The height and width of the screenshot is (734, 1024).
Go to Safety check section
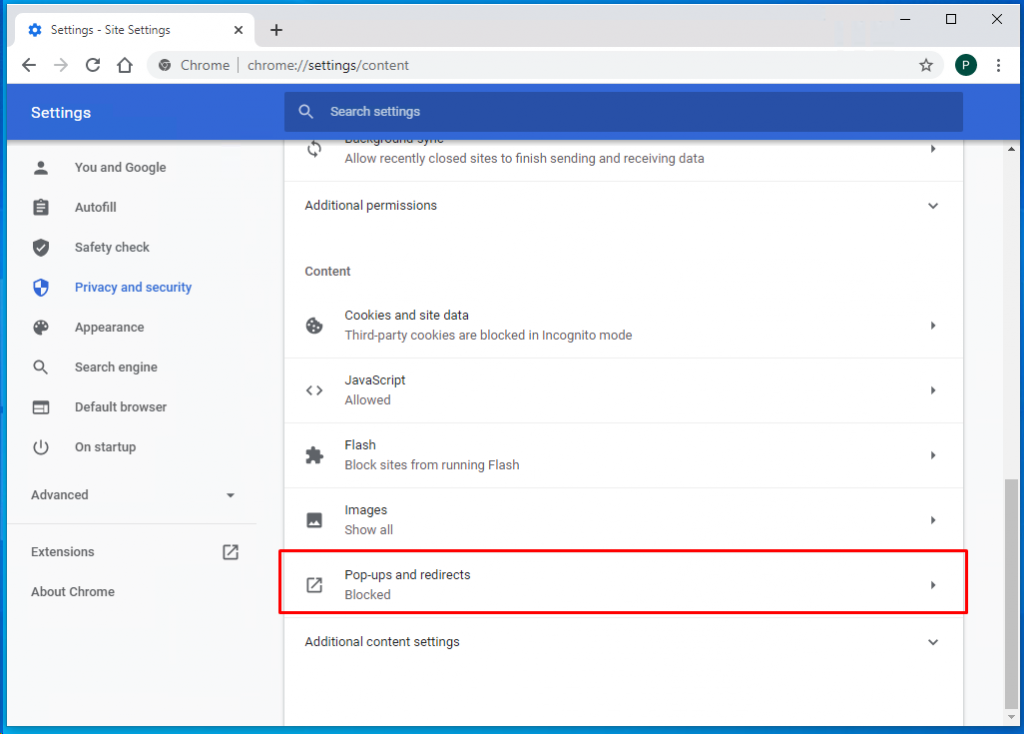[112, 247]
